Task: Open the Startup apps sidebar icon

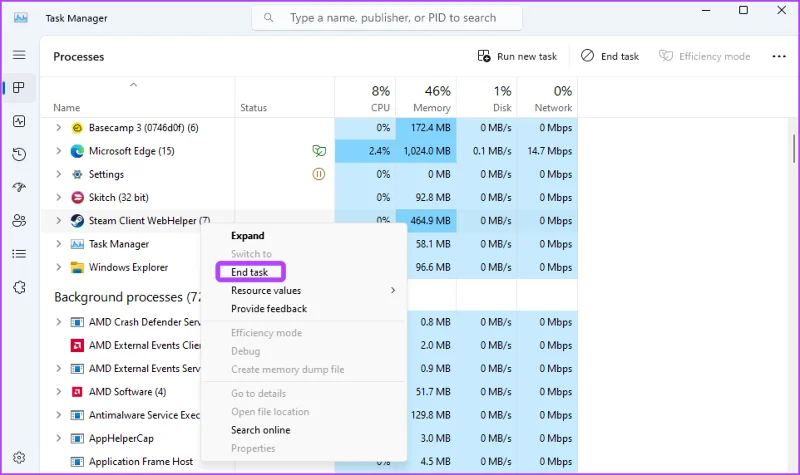Action: 19,187
